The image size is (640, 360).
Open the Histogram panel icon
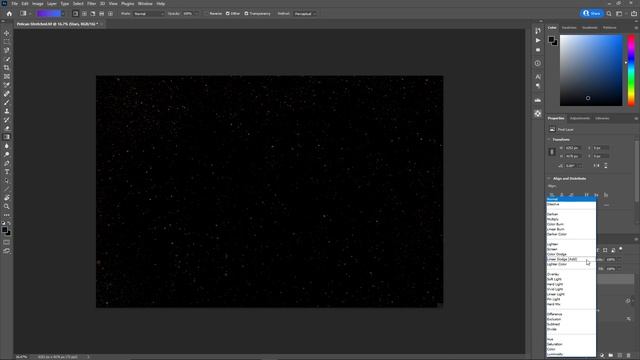(x=538, y=100)
